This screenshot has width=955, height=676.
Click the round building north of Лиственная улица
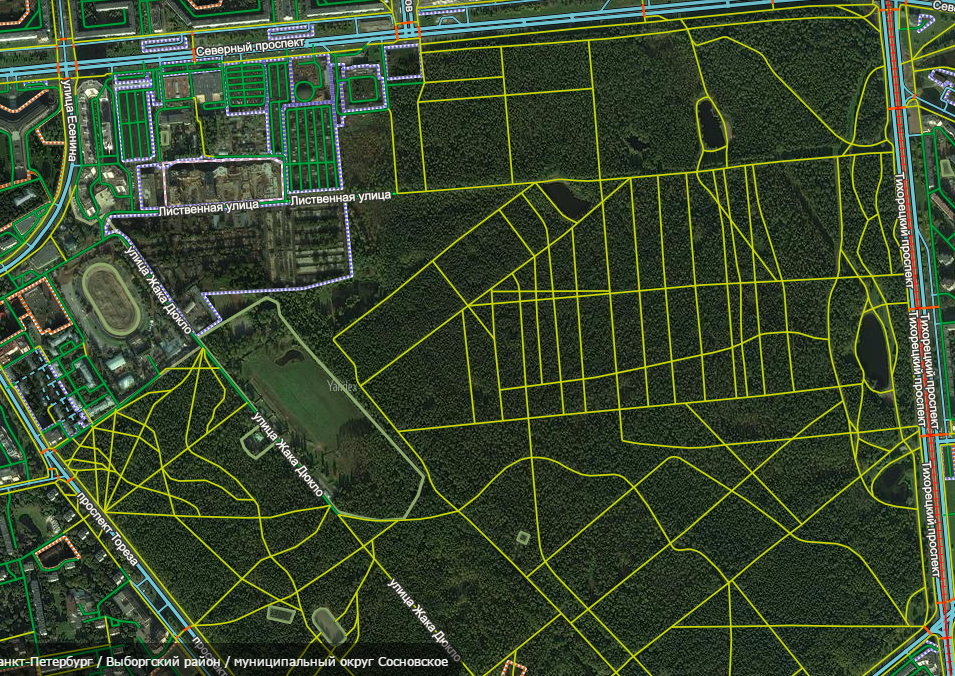(x=303, y=91)
